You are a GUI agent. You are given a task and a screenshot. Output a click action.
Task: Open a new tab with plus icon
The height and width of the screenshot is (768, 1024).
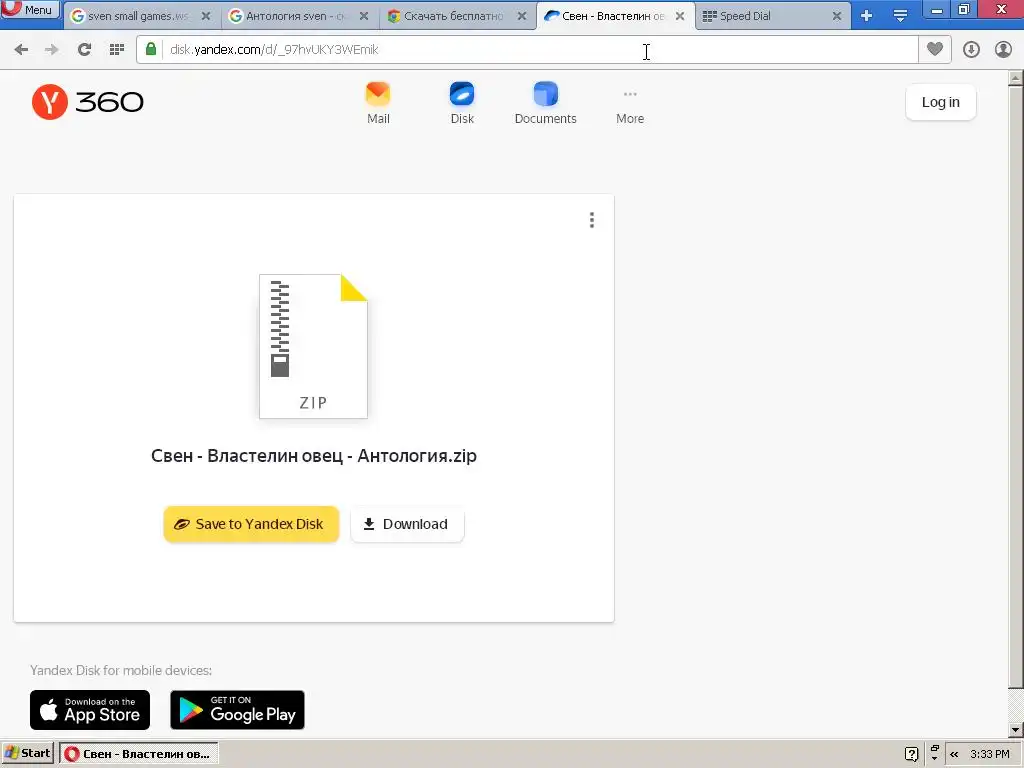tap(867, 16)
